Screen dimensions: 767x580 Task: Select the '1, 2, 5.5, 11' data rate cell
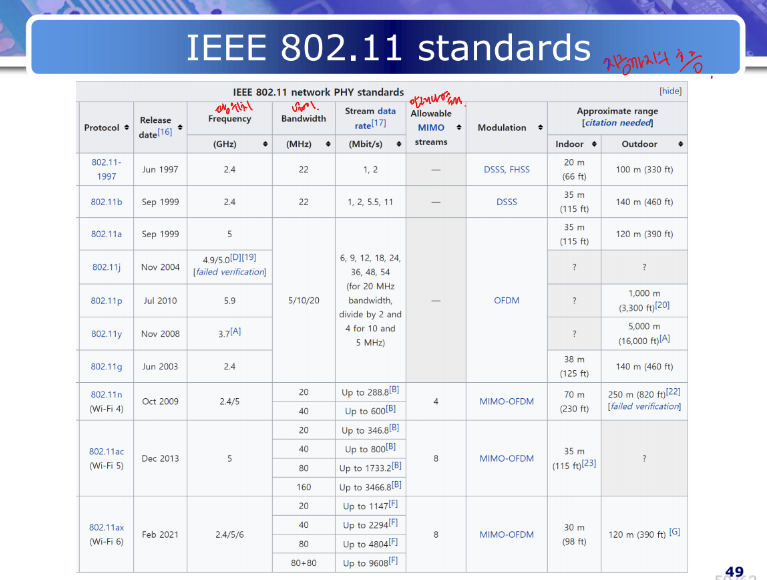pos(370,201)
